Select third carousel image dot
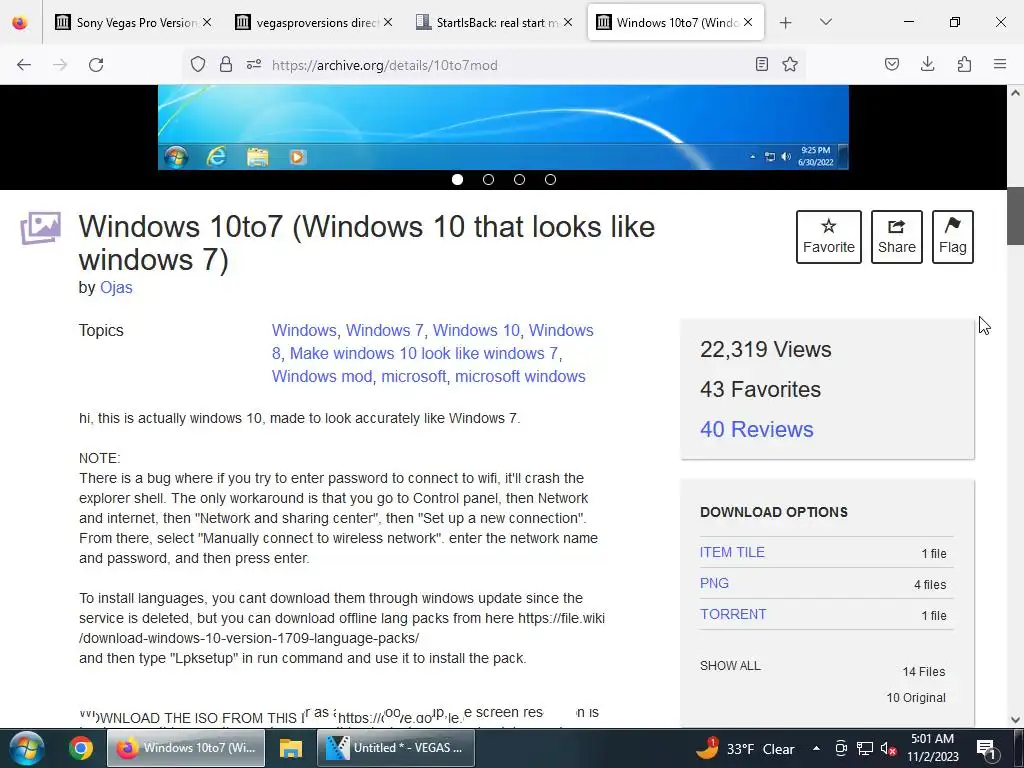The width and height of the screenshot is (1024, 768). 519,180
